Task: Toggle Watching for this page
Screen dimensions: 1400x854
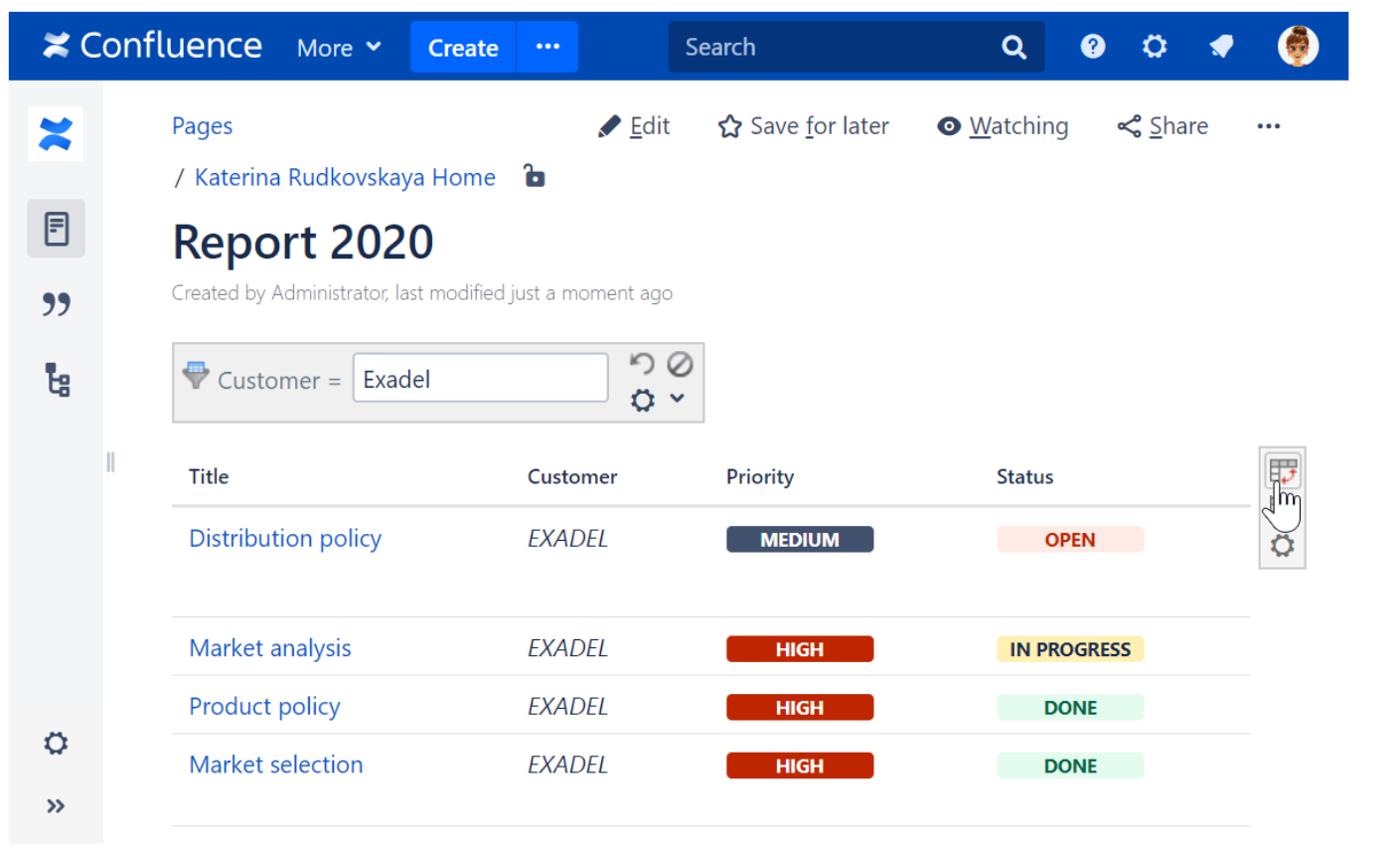Action: (x=1003, y=126)
